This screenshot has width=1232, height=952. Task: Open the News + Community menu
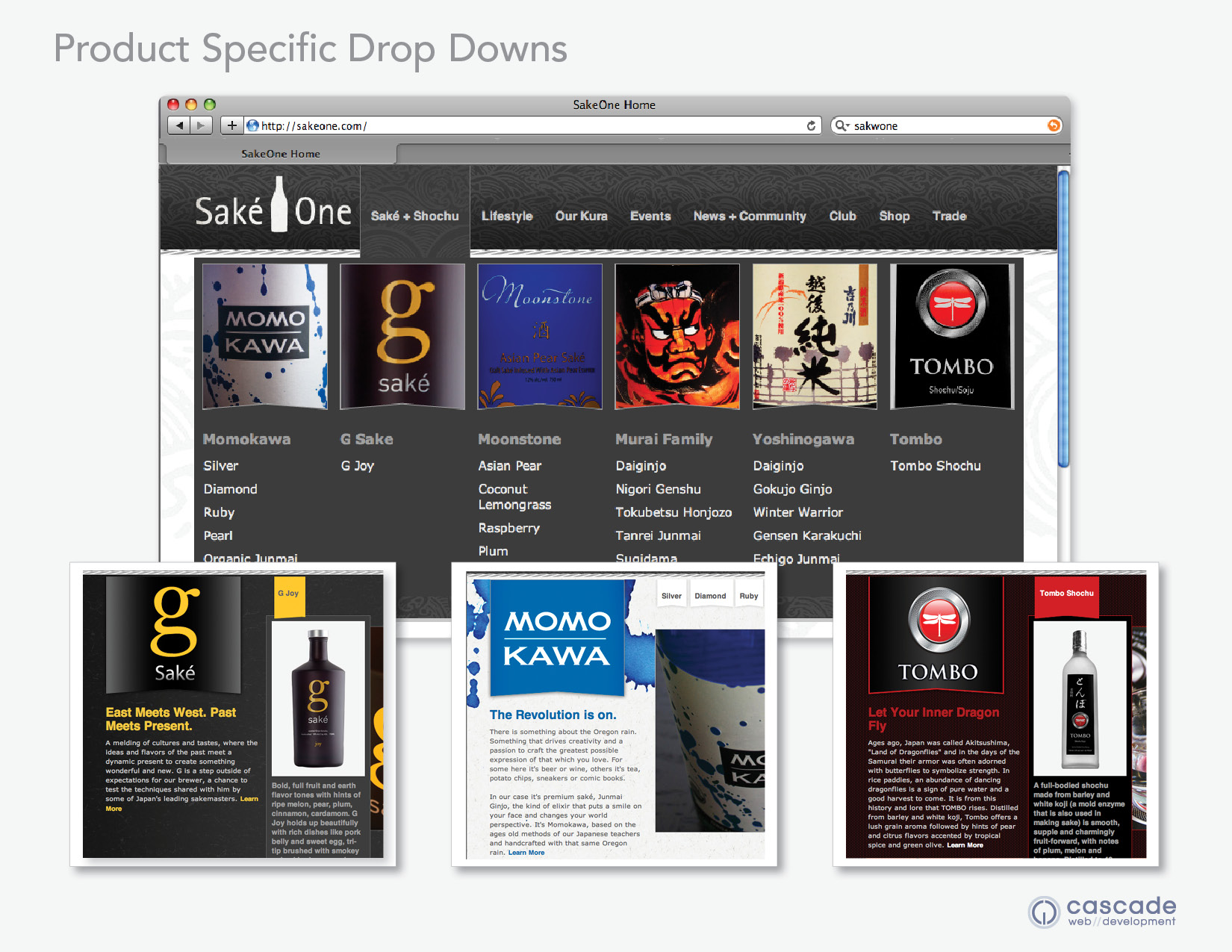pyautogui.click(x=750, y=216)
